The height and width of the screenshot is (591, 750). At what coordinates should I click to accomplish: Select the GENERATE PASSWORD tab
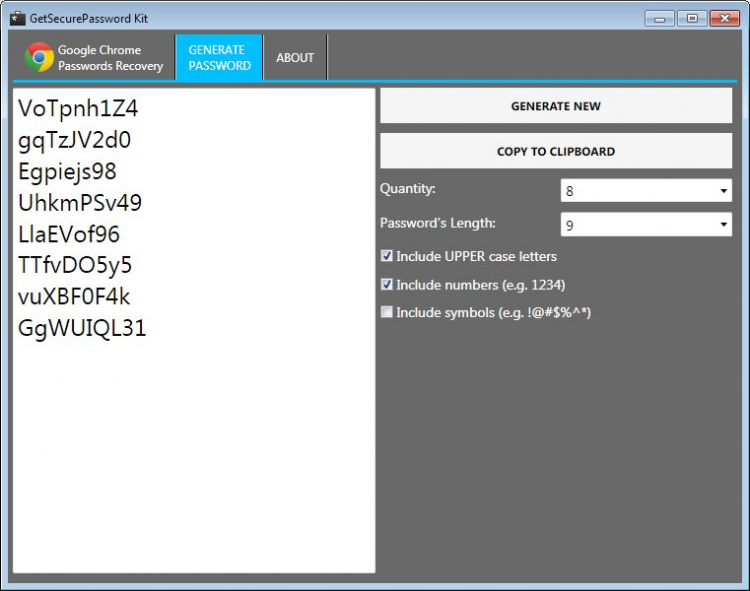tap(219, 57)
